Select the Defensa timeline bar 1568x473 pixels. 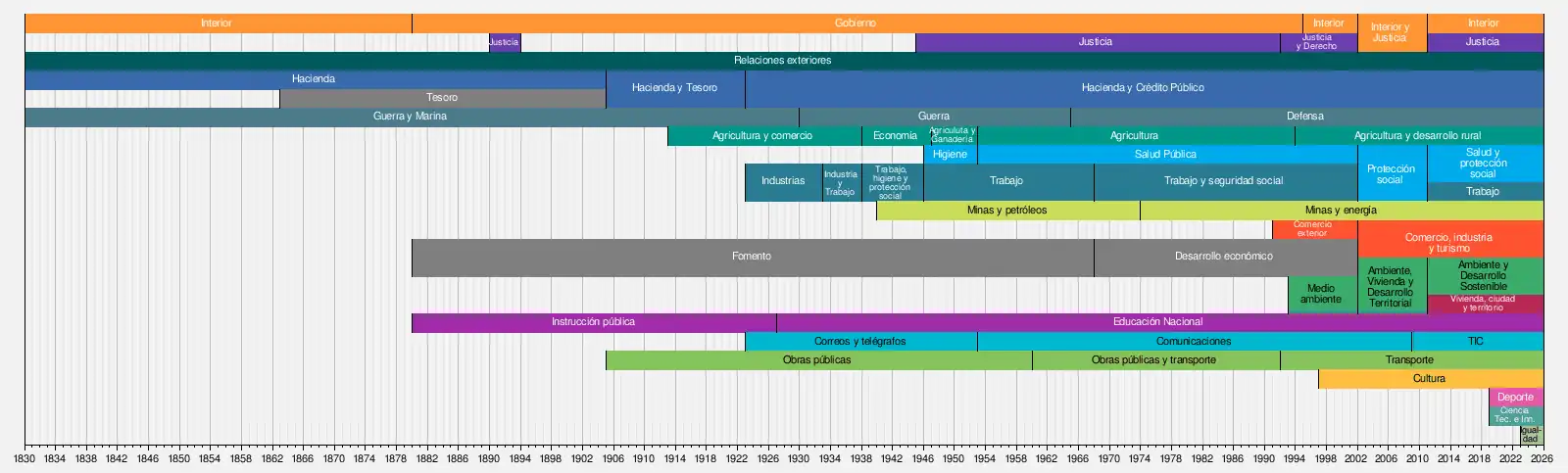[1305, 117]
